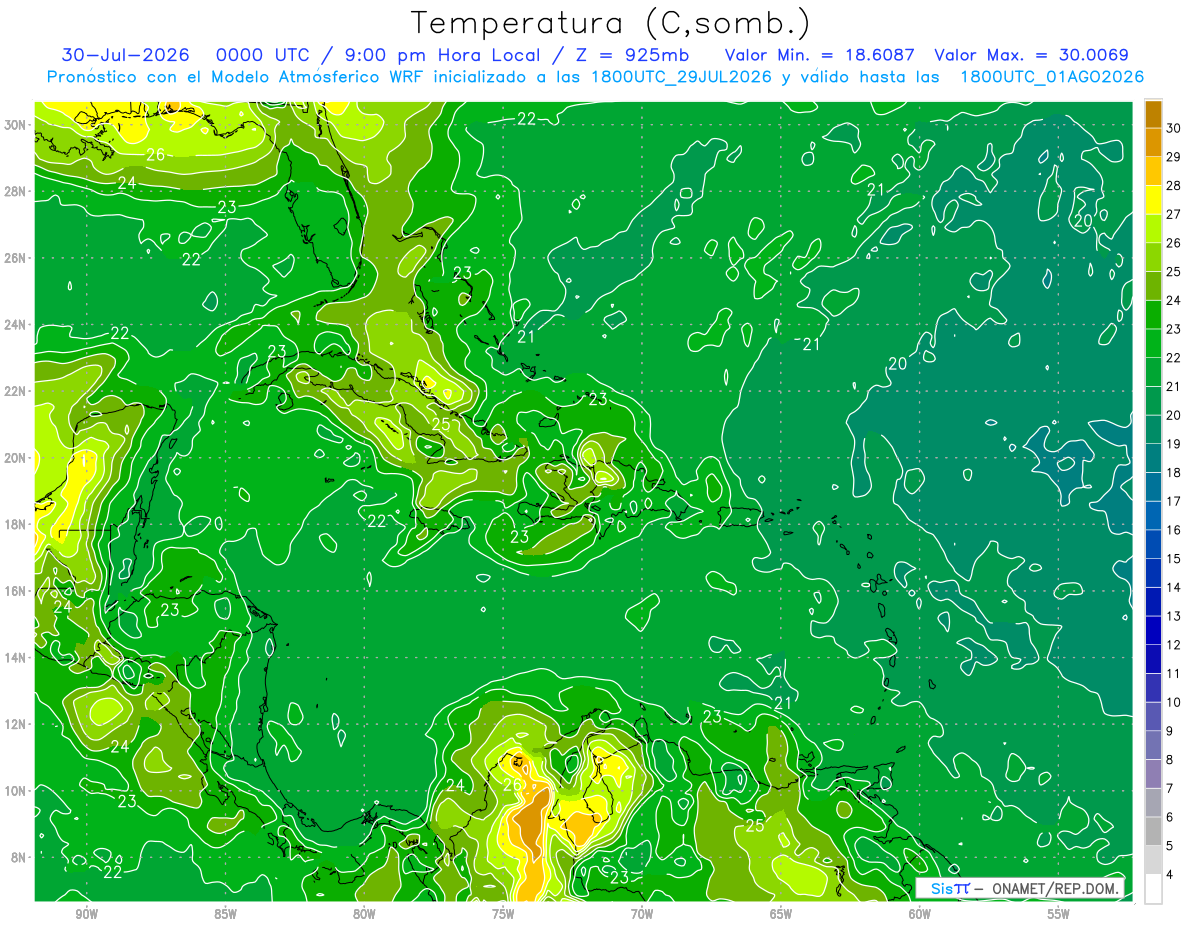
Task: Click the legend value '19' on the color scale
Action: [x=1174, y=444]
